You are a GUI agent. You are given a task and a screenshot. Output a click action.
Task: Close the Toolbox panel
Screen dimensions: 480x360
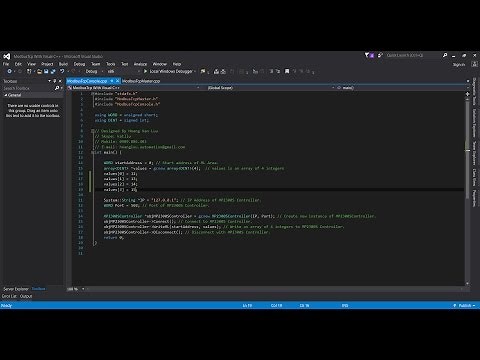tap(60, 81)
